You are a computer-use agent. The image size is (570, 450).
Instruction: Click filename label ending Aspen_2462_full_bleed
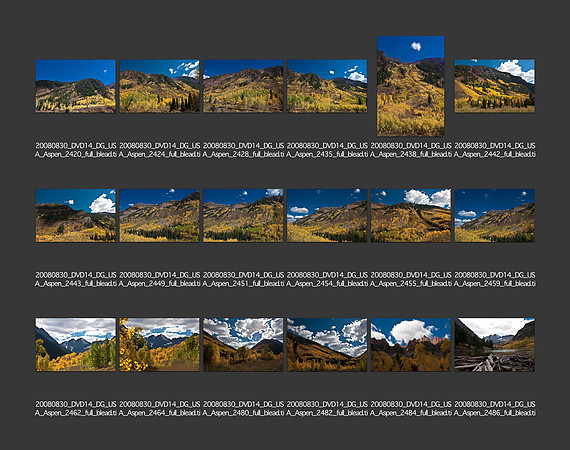click(76, 409)
